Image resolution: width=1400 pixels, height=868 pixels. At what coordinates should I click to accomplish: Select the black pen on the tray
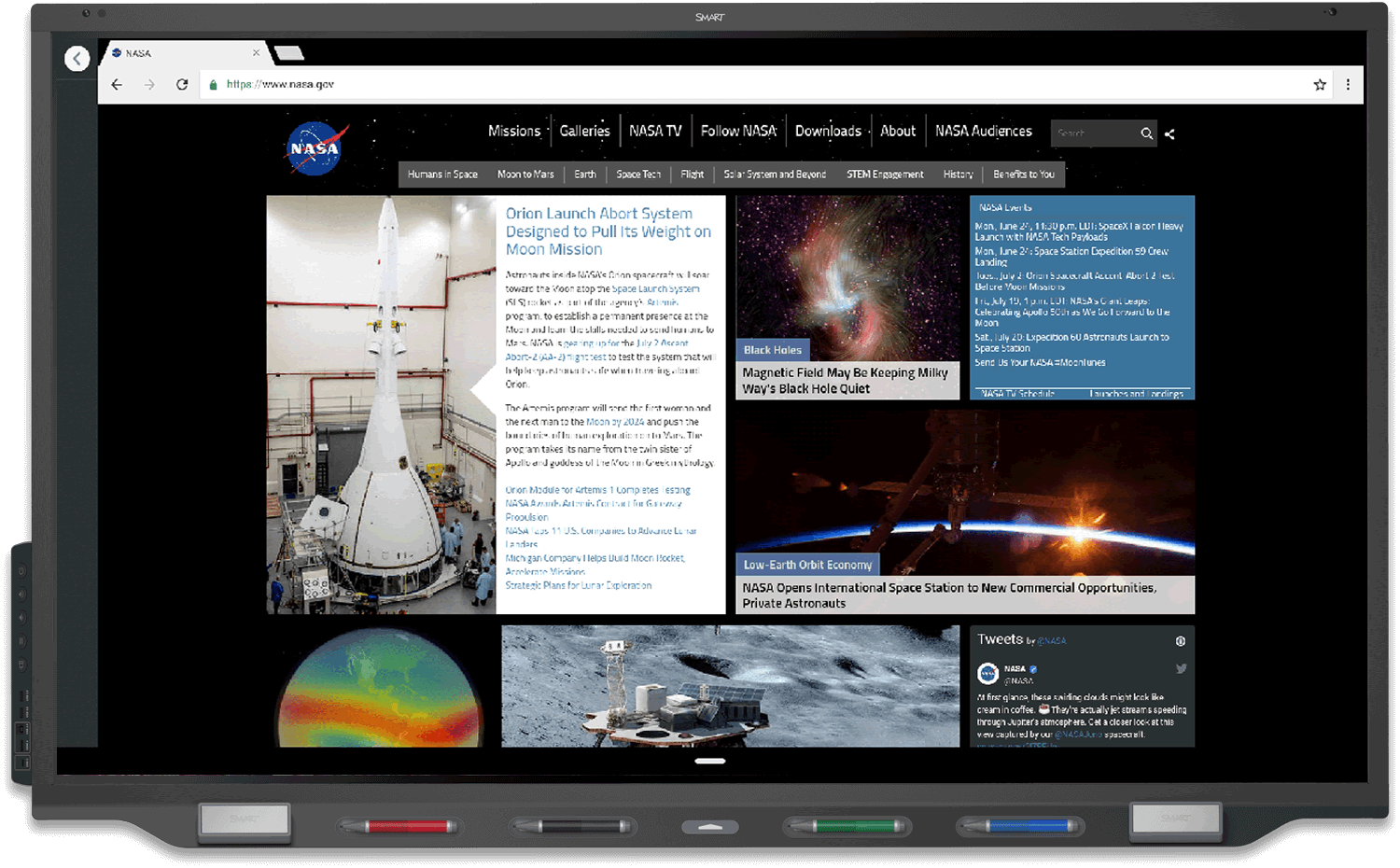[x=571, y=826]
